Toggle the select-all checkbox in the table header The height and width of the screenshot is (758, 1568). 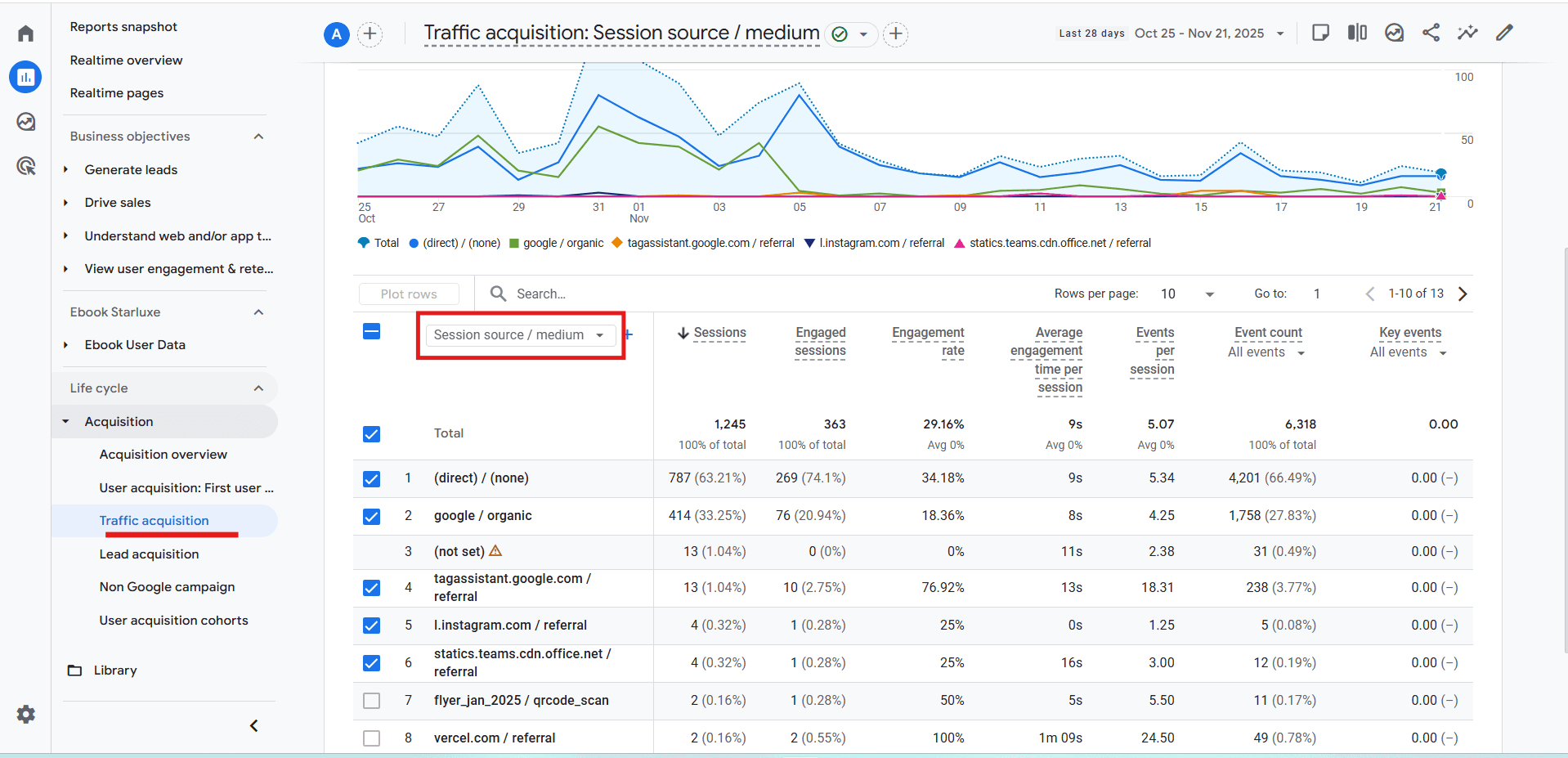(x=372, y=332)
